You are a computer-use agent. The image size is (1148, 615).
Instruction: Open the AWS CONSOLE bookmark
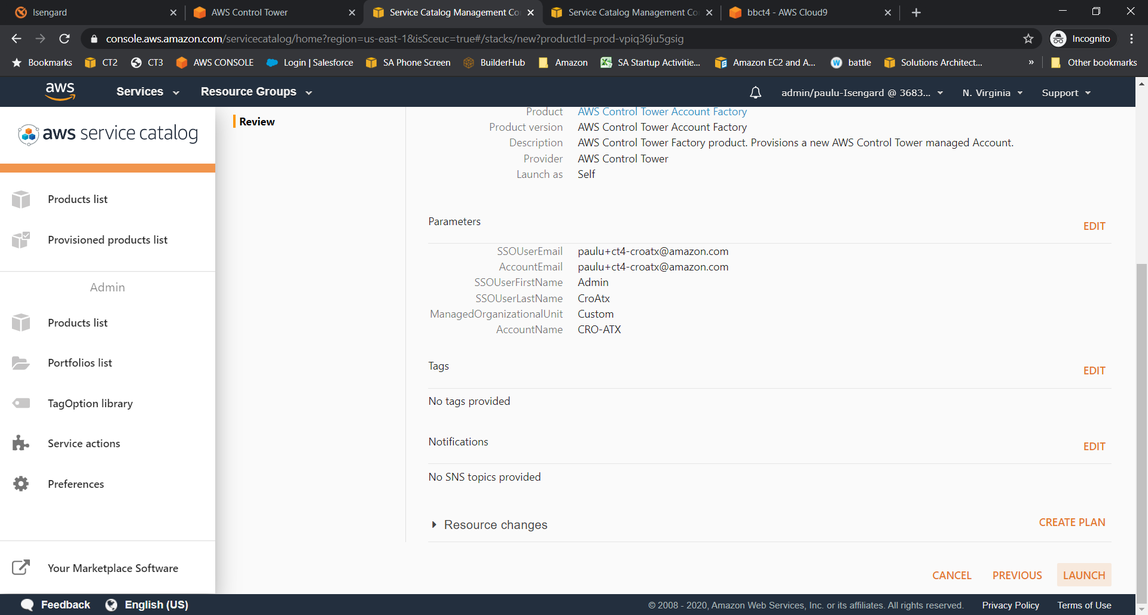[215, 62]
